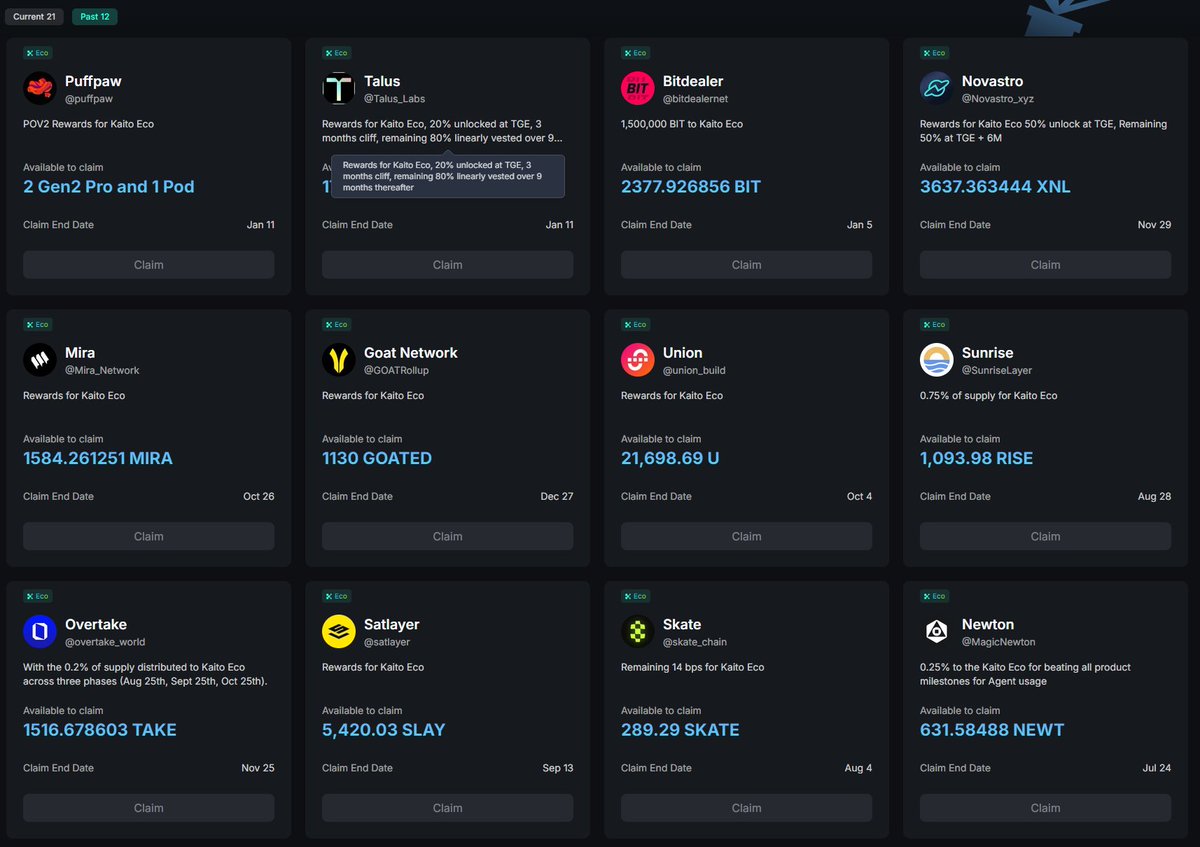This screenshot has width=1200, height=847.
Task: Open the Talus project logo
Action: point(339,89)
